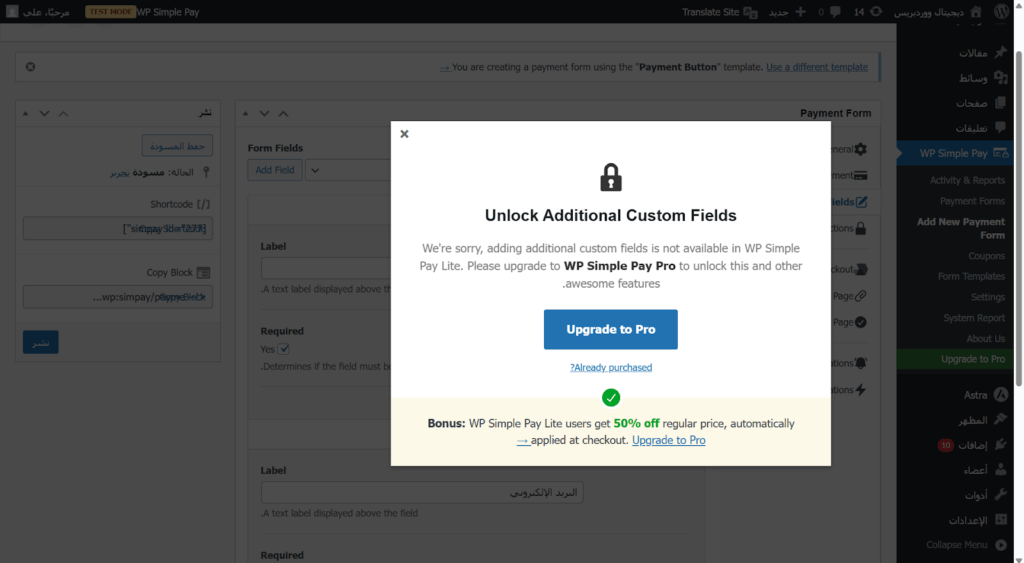
Task: Open the Already purchased link
Action: (x=611, y=367)
